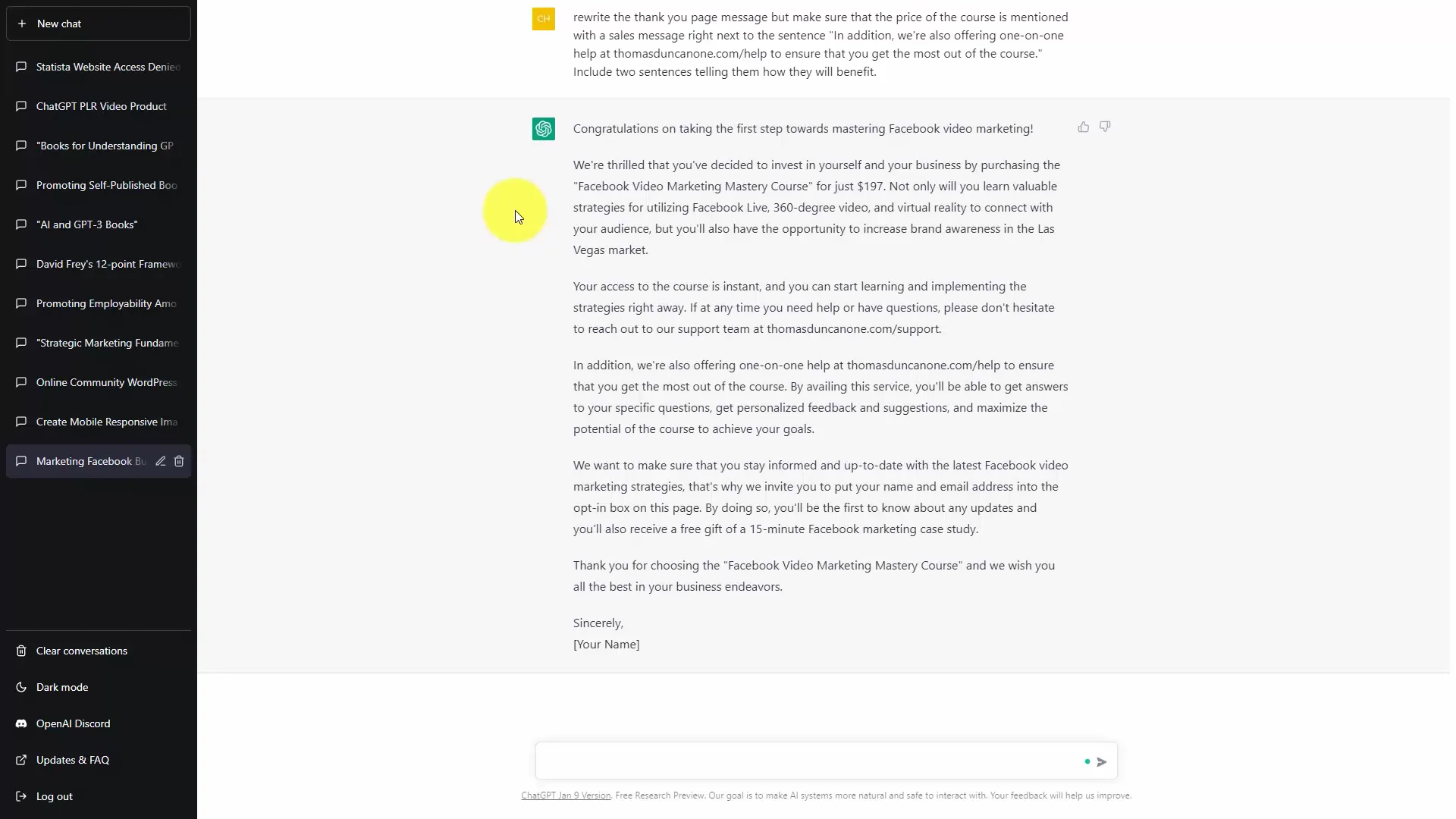Open the Updates & FAQ section

point(72,759)
